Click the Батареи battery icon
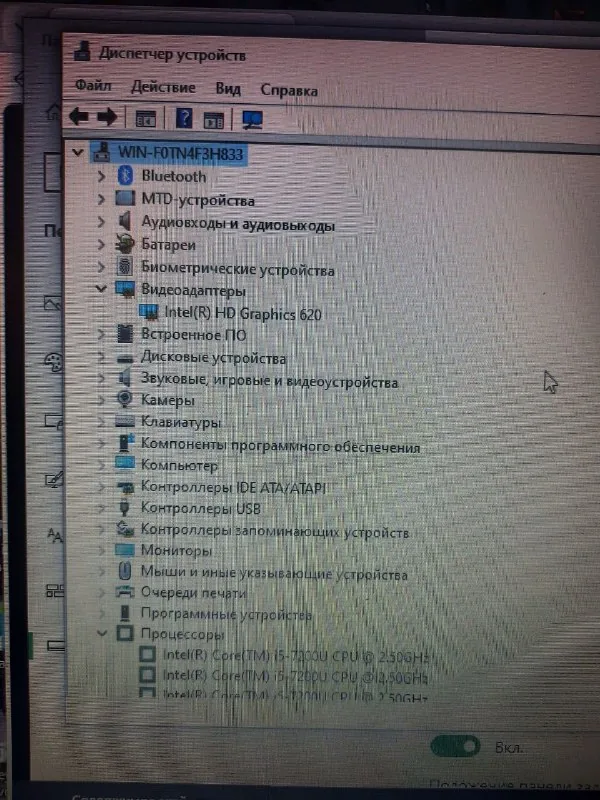This screenshot has height=800, width=600. [124, 243]
